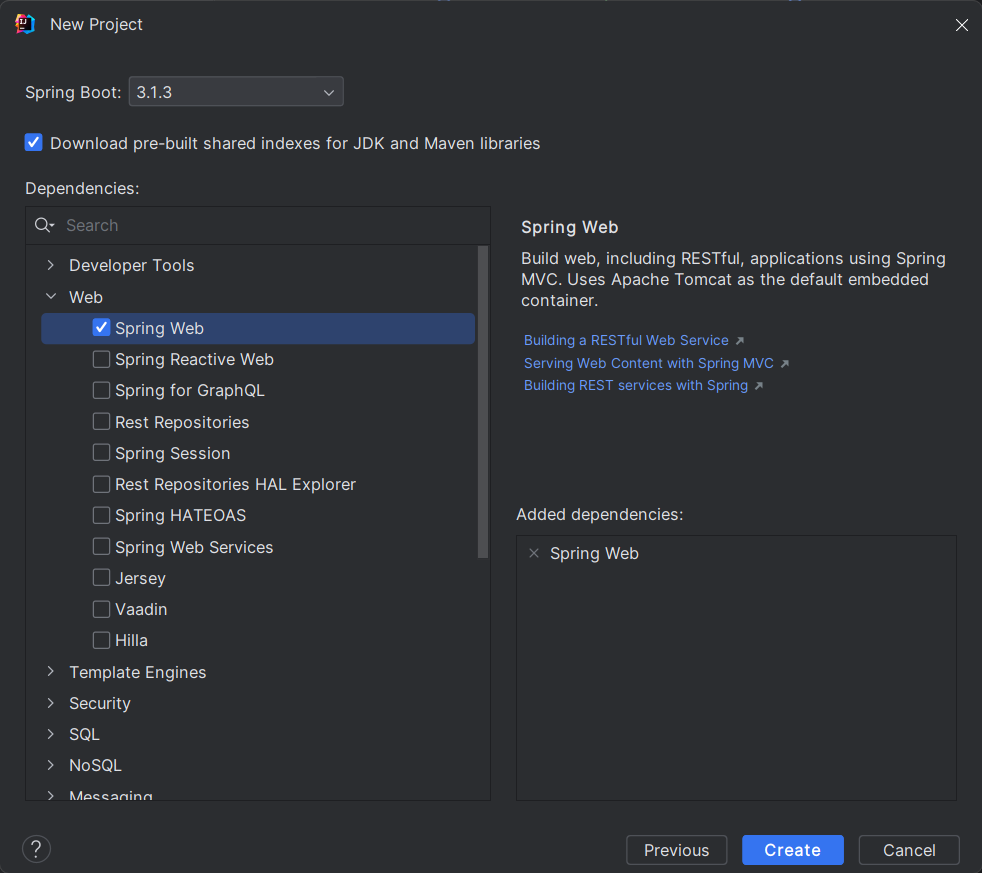Screen dimensions: 982x873
Task: Tick the Rest Repositories checkbox
Action: tap(101, 421)
